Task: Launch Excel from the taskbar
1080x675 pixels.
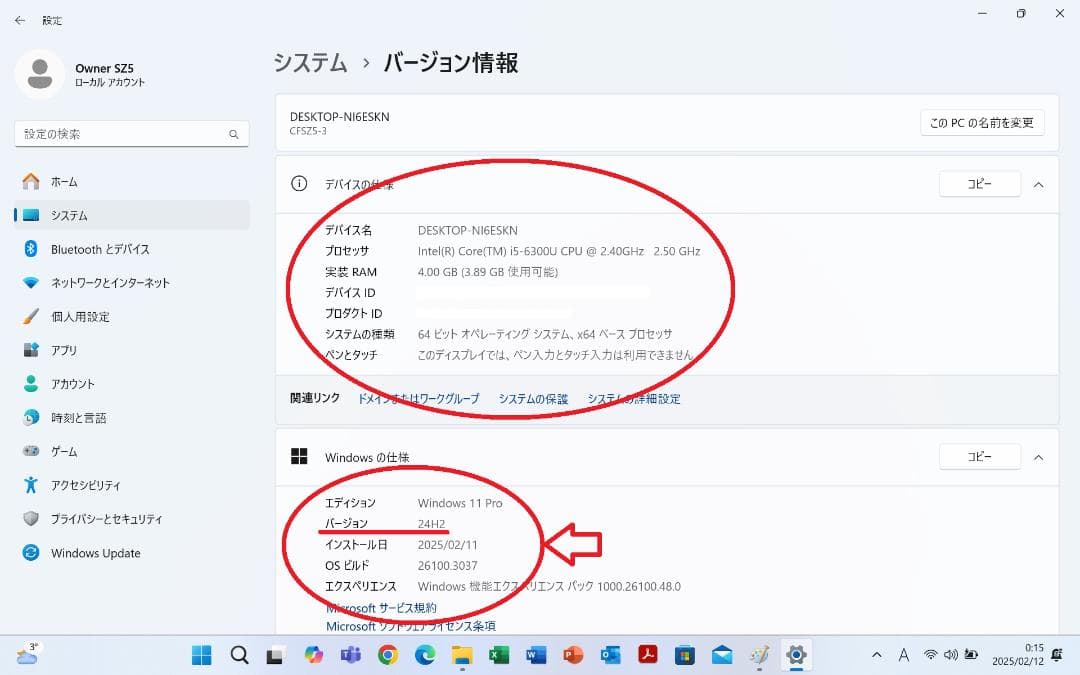Action: 498,655
